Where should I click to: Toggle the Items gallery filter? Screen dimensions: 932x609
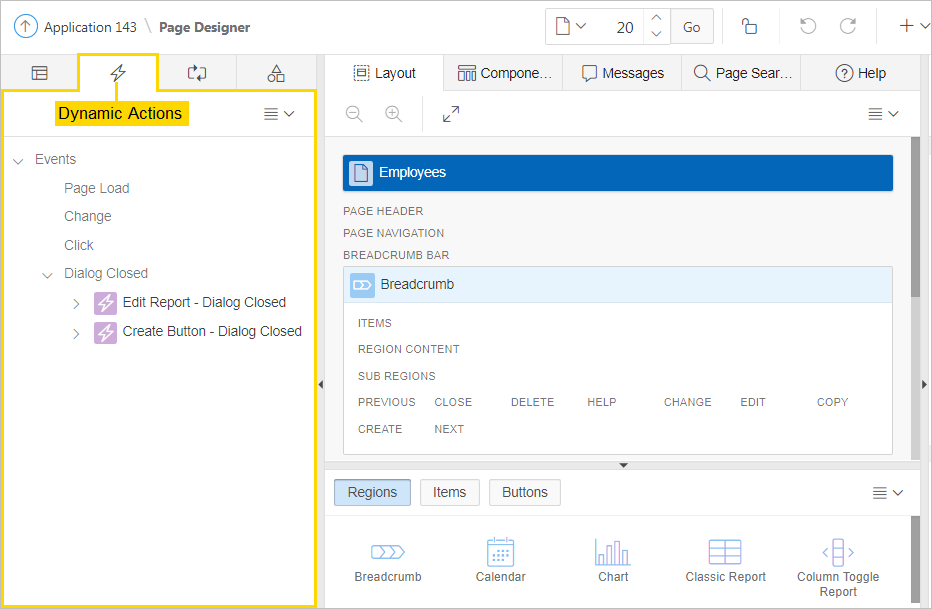coord(449,492)
